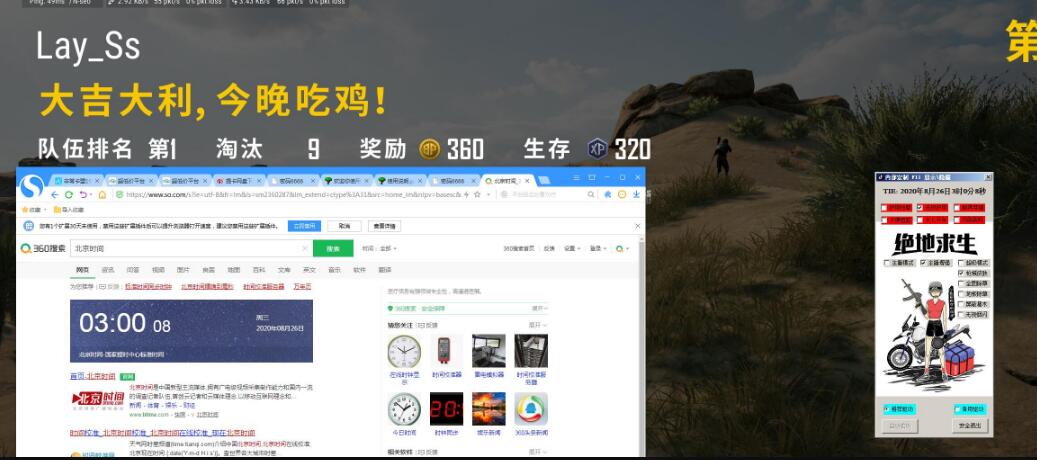Viewport: 1037px width, 460px height.
Task: Open a new browser tab
Action: click(x=544, y=180)
